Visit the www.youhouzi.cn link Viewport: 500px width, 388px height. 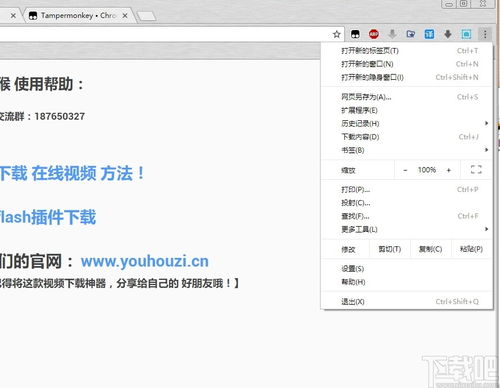pos(145,261)
